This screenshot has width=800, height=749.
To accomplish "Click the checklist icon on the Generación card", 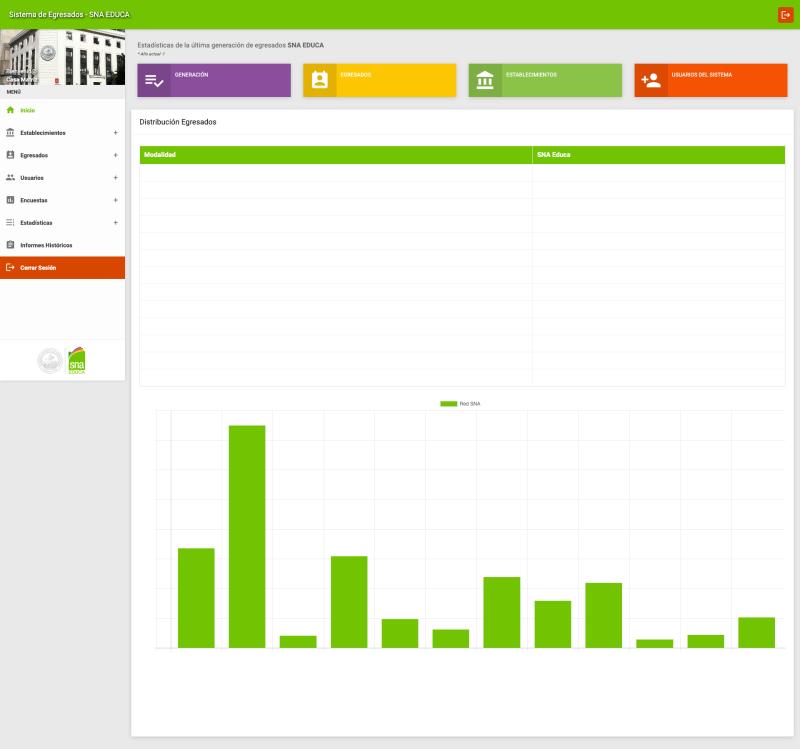I will click(154, 81).
